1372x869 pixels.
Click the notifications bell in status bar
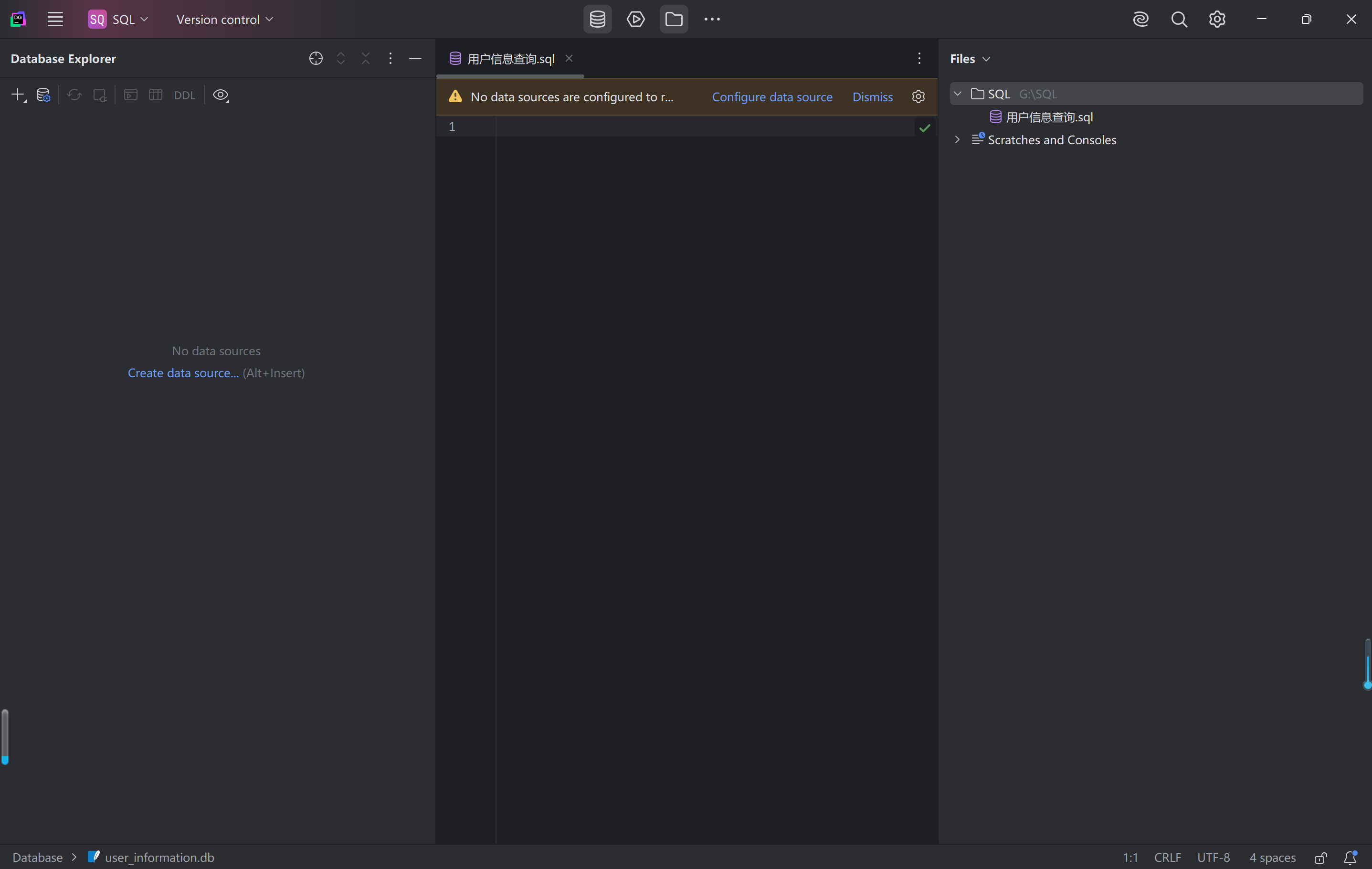tap(1350, 857)
